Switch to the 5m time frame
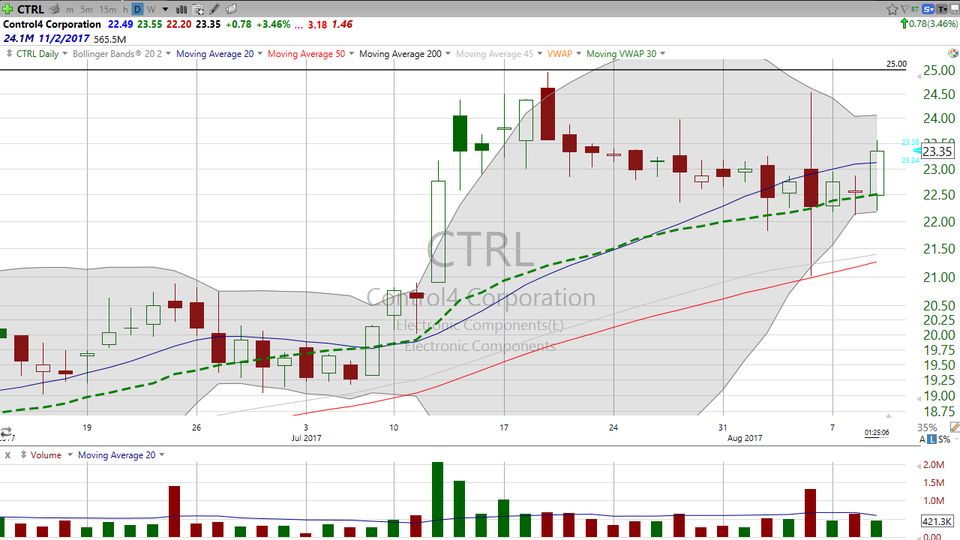960x540 pixels. 86,10
